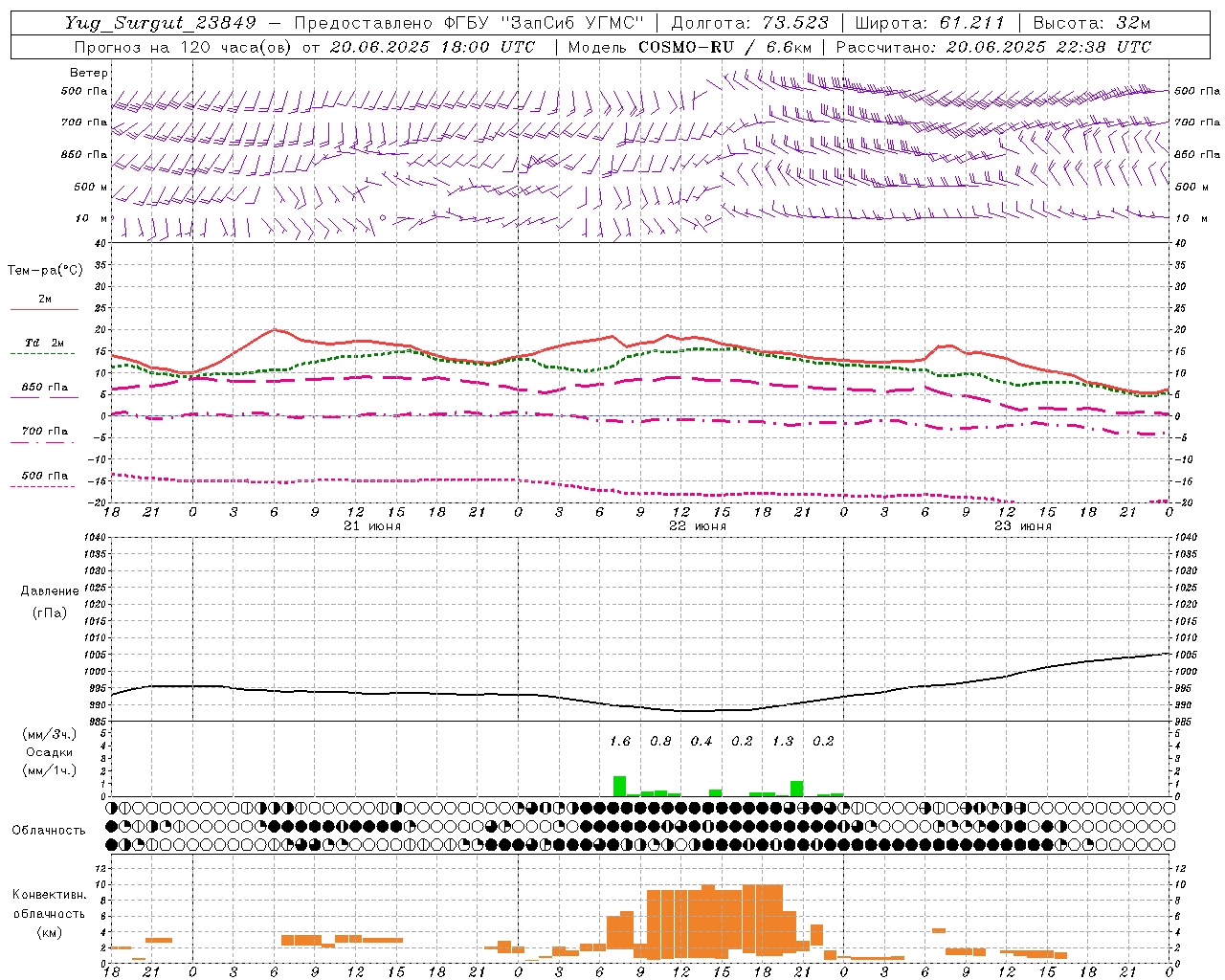Click the Широта: 61.211 value
The height and width of the screenshot is (980, 1225).
click(929, 23)
